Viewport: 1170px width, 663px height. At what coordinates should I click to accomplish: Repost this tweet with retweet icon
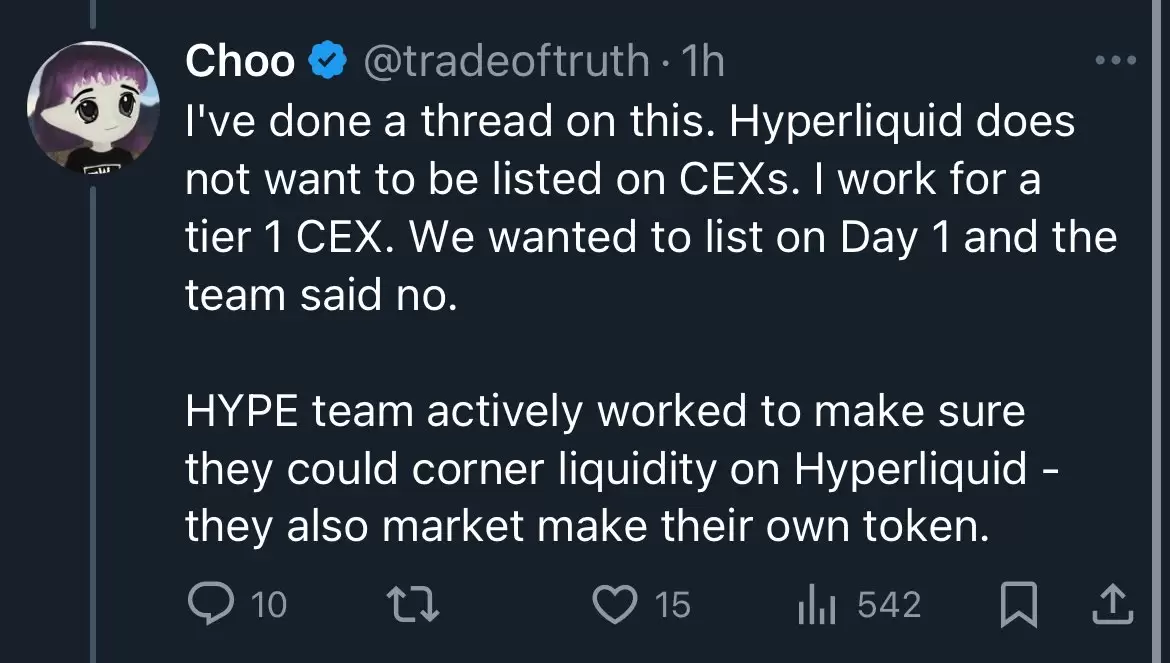click(x=413, y=604)
